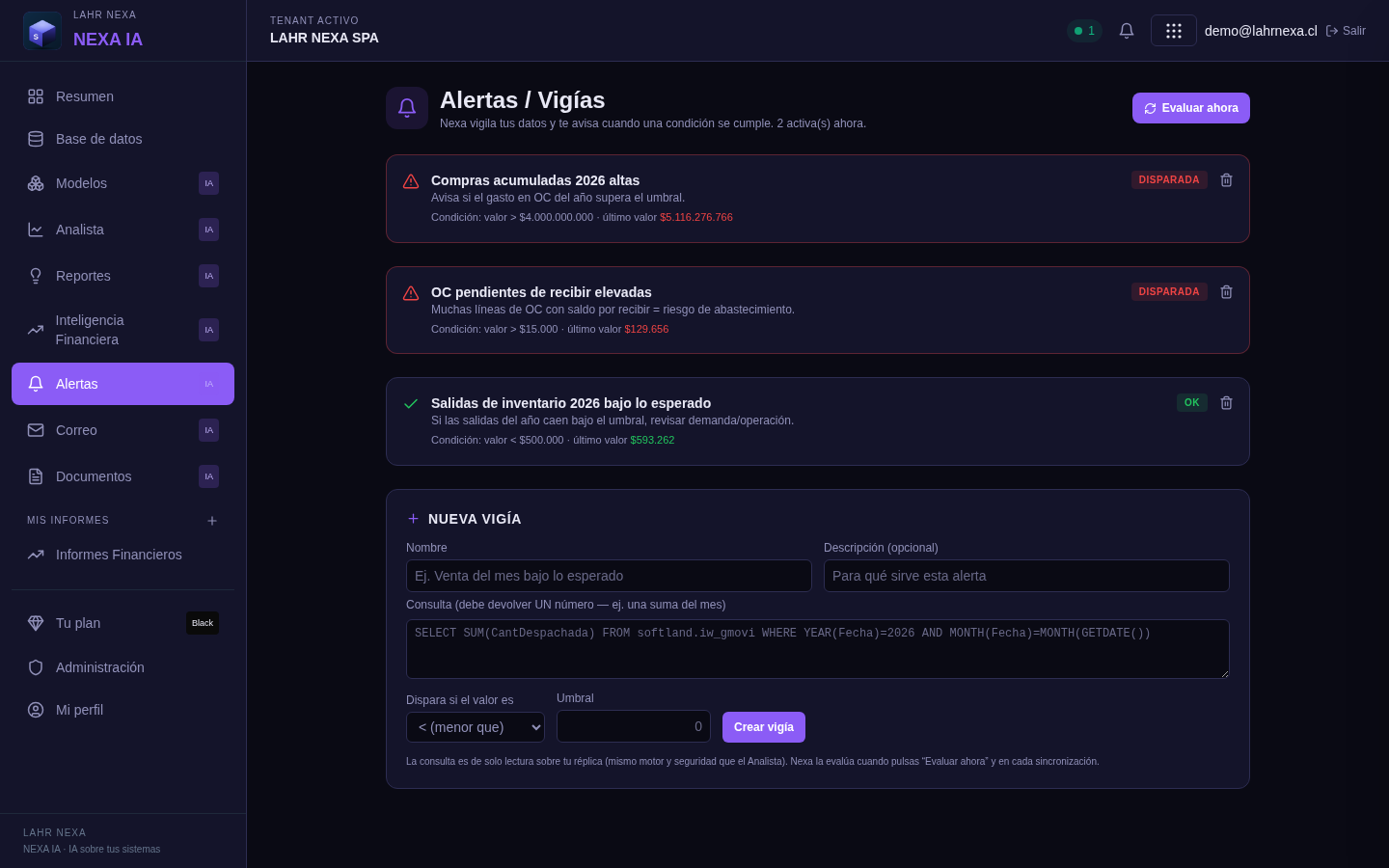Open the apps grid menu
The width and height of the screenshot is (1389, 868).
coord(1174,31)
